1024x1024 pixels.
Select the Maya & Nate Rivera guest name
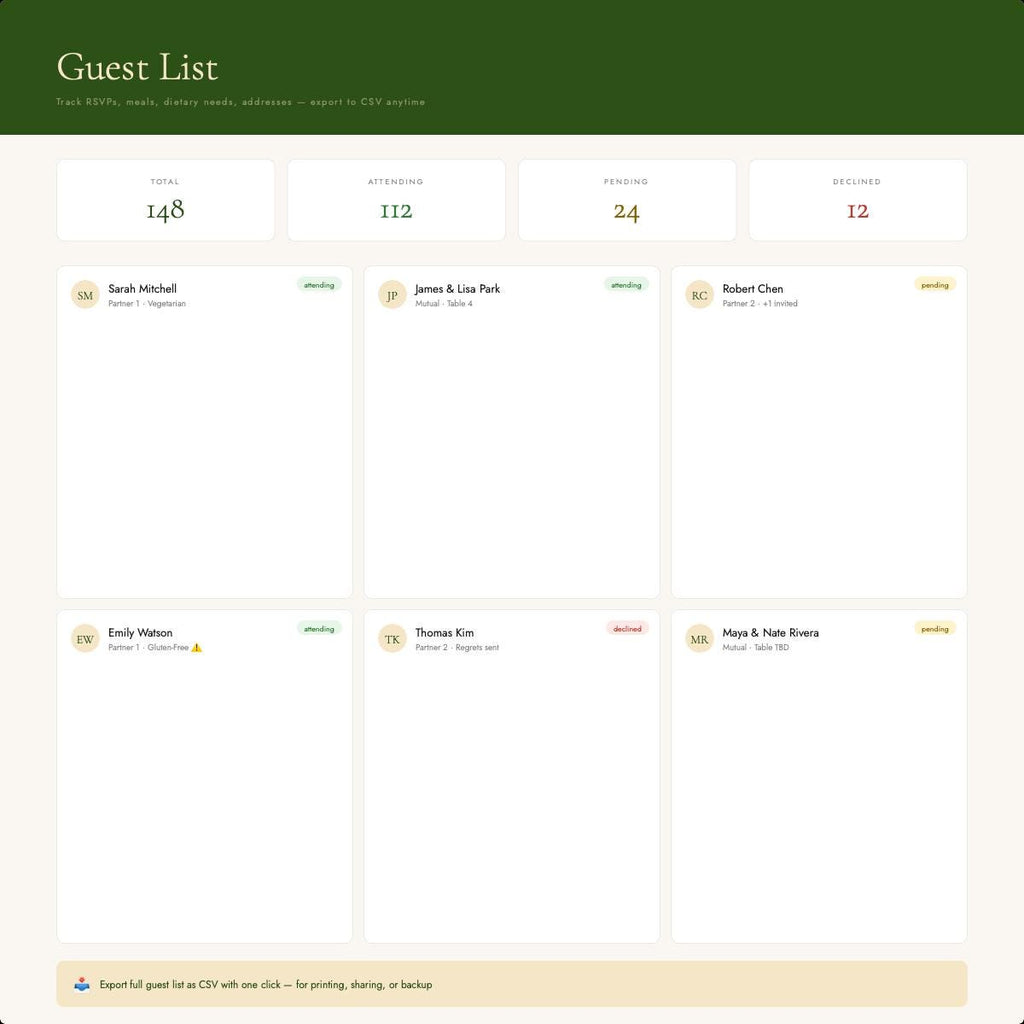[x=770, y=633]
